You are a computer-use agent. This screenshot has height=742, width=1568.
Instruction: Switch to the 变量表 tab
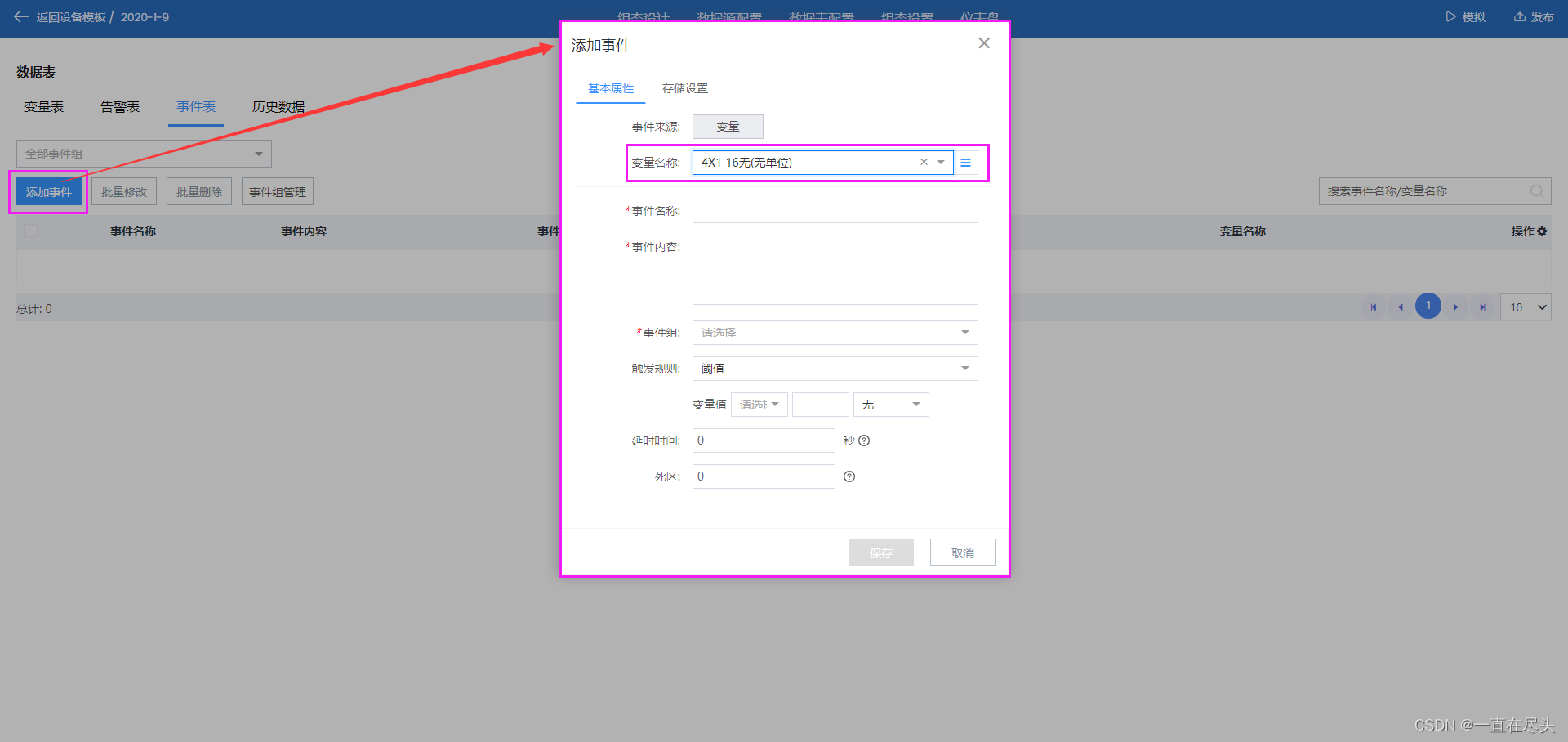tap(44, 107)
